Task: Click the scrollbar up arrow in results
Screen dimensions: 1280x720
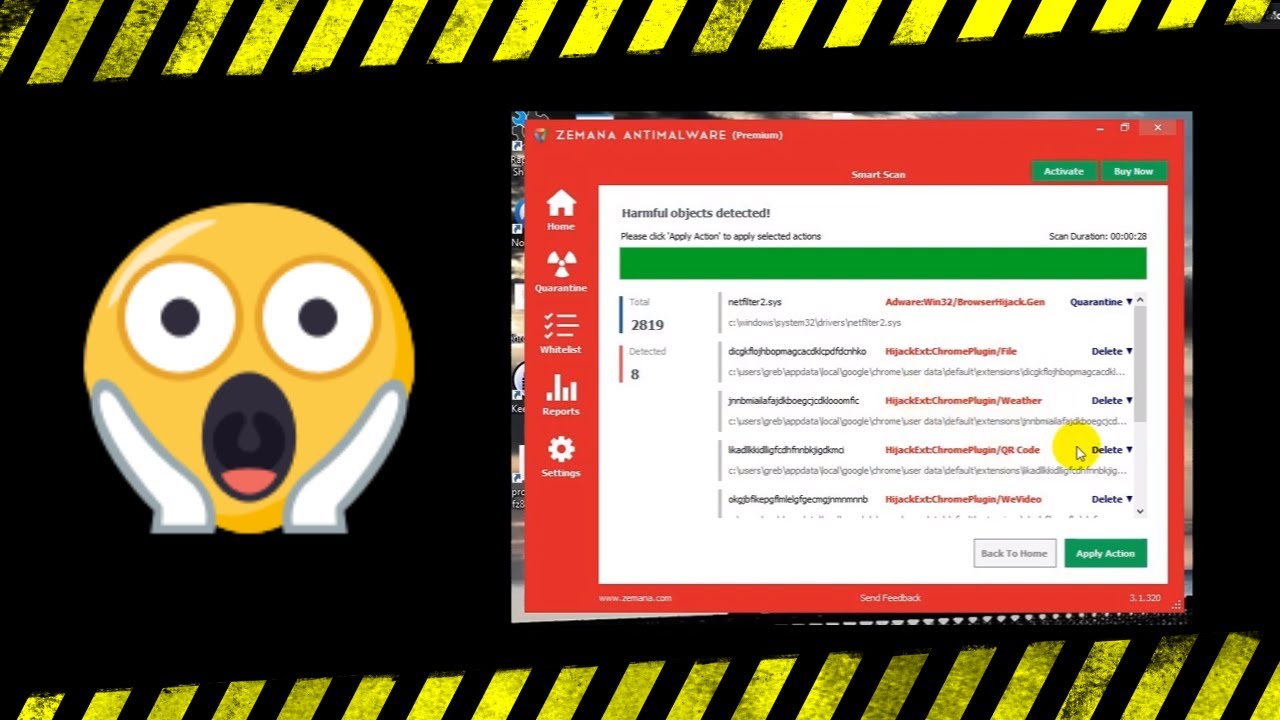Action: coord(1140,300)
